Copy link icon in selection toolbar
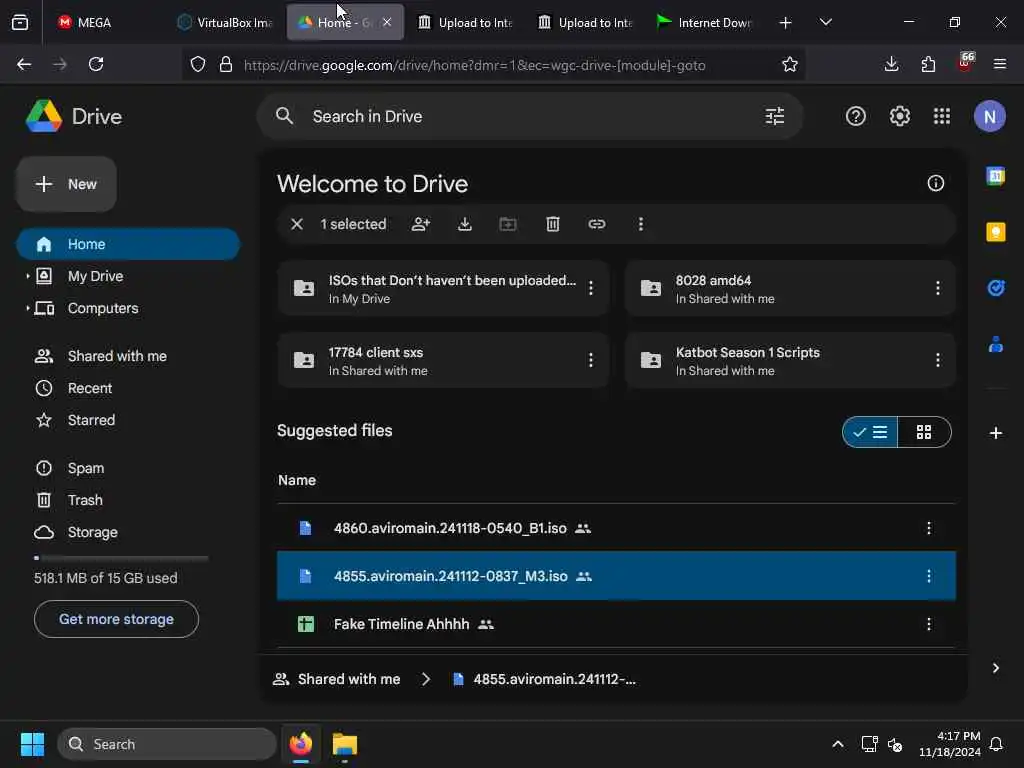The height and width of the screenshot is (768, 1024). point(596,224)
